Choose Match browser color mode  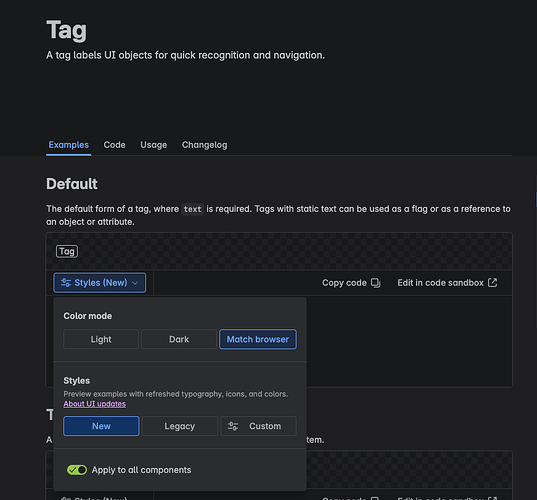258,339
